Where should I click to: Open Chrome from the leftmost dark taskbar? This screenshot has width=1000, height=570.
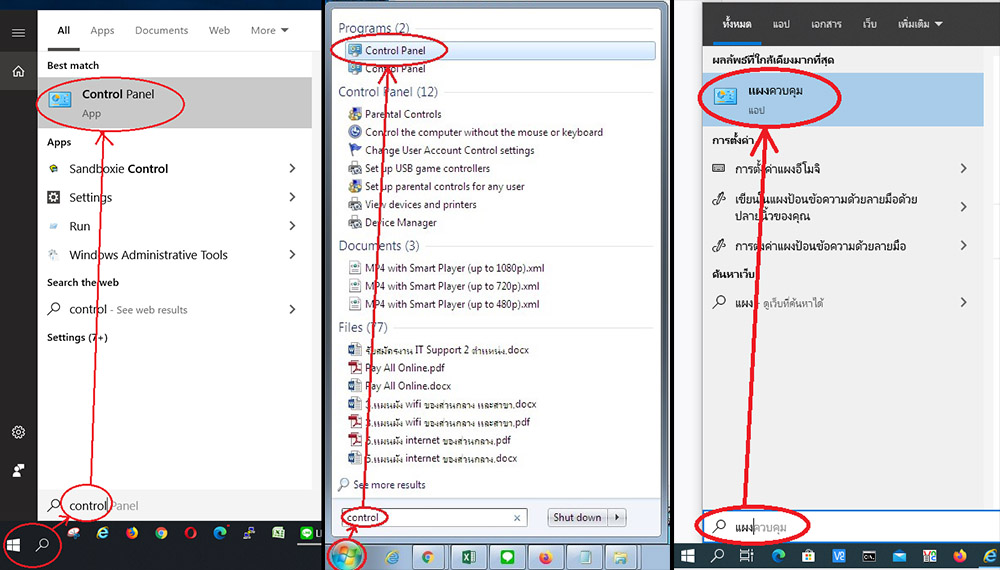161,533
